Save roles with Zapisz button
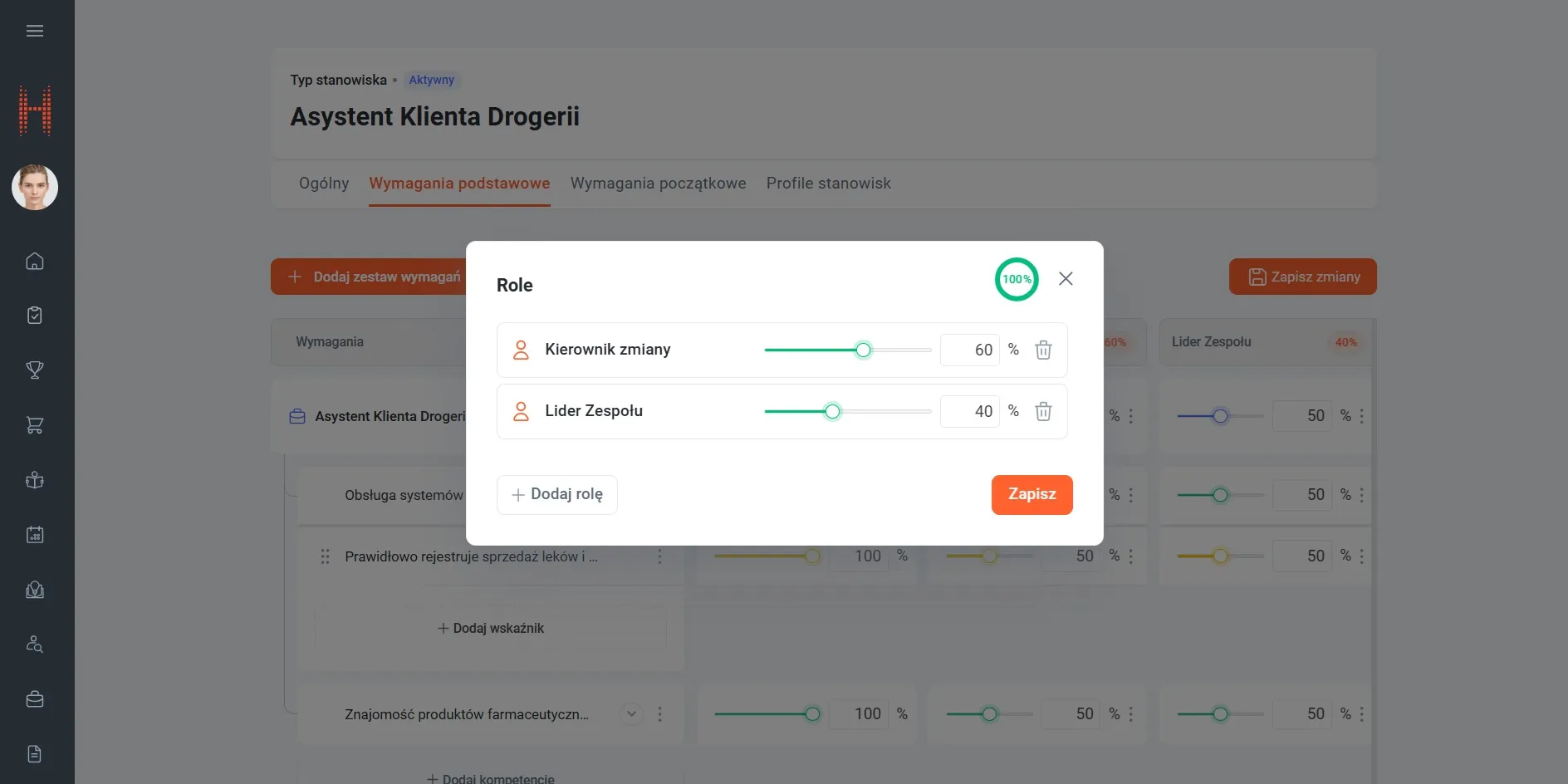1568x784 pixels. point(1032,495)
